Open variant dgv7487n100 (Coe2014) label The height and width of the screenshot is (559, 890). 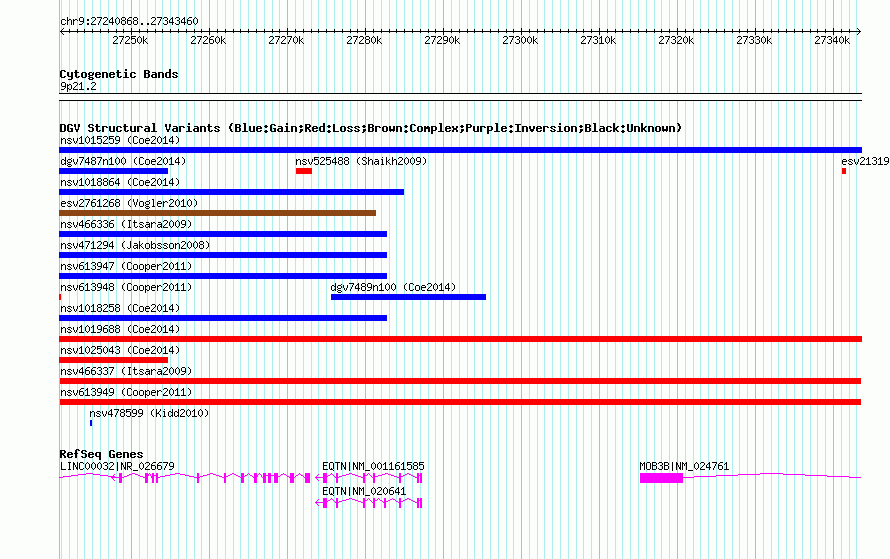point(123,161)
